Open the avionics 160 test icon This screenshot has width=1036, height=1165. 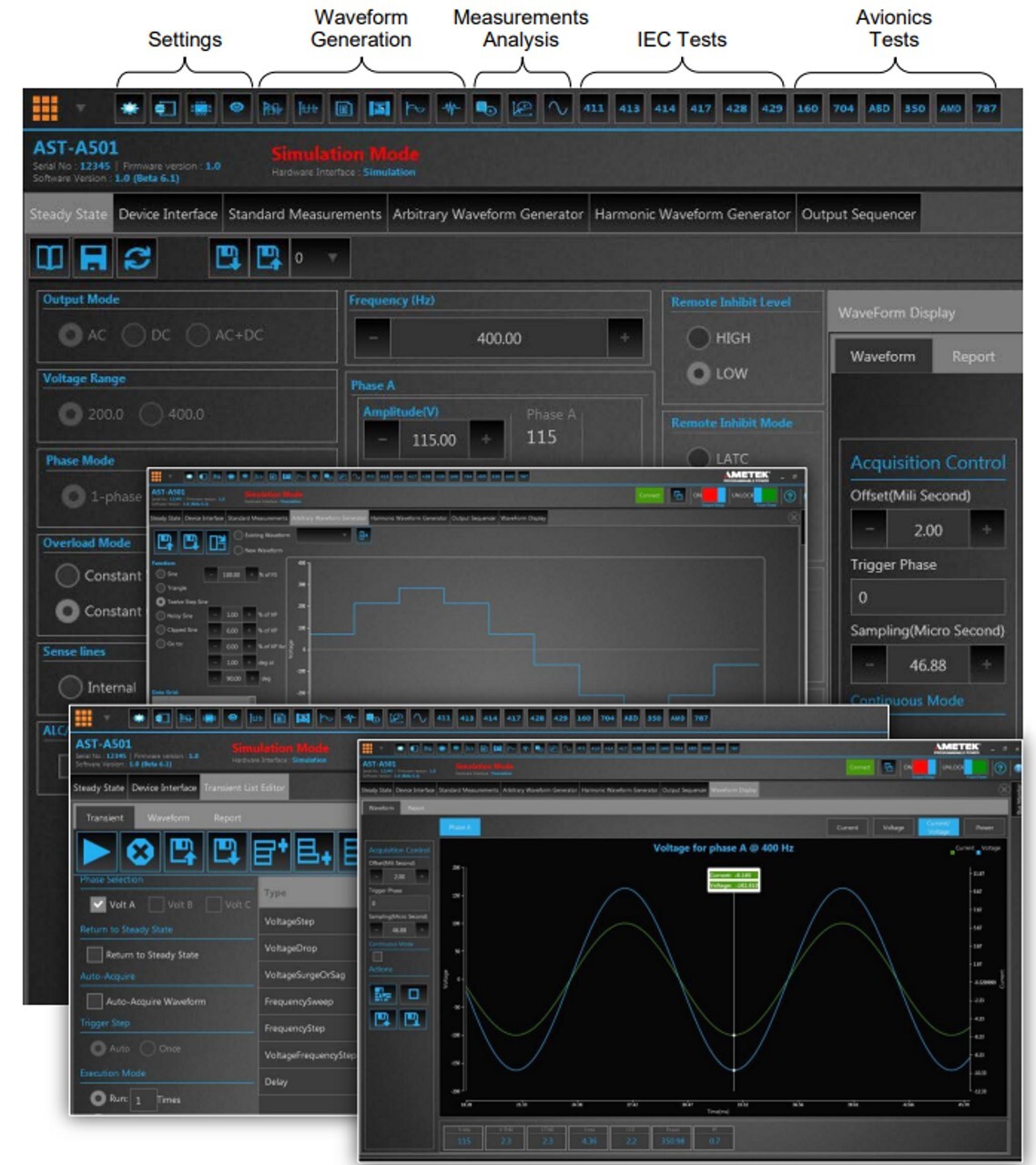point(807,108)
